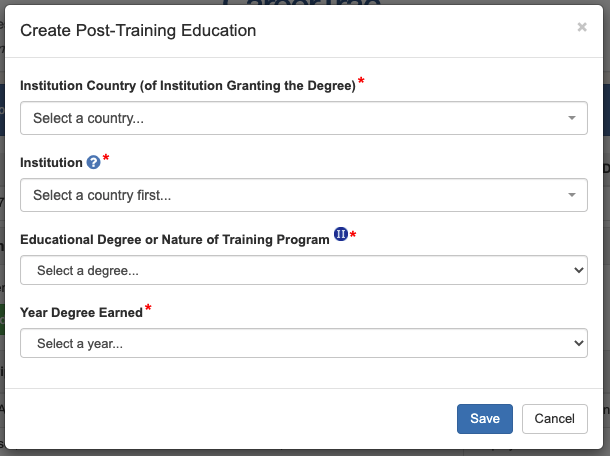The height and width of the screenshot is (456, 610).
Task: Click the "Create Post-Training Education" dialog title
Action: pos(138,31)
